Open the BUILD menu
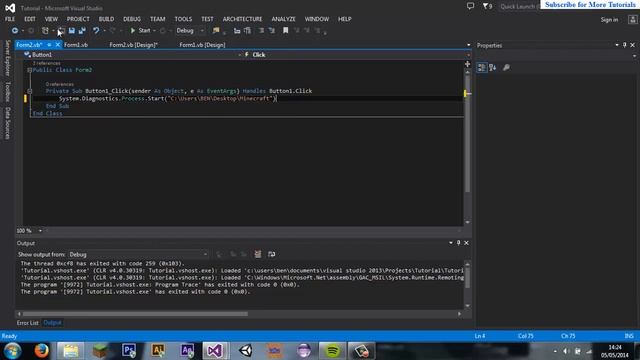 pos(106,19)
